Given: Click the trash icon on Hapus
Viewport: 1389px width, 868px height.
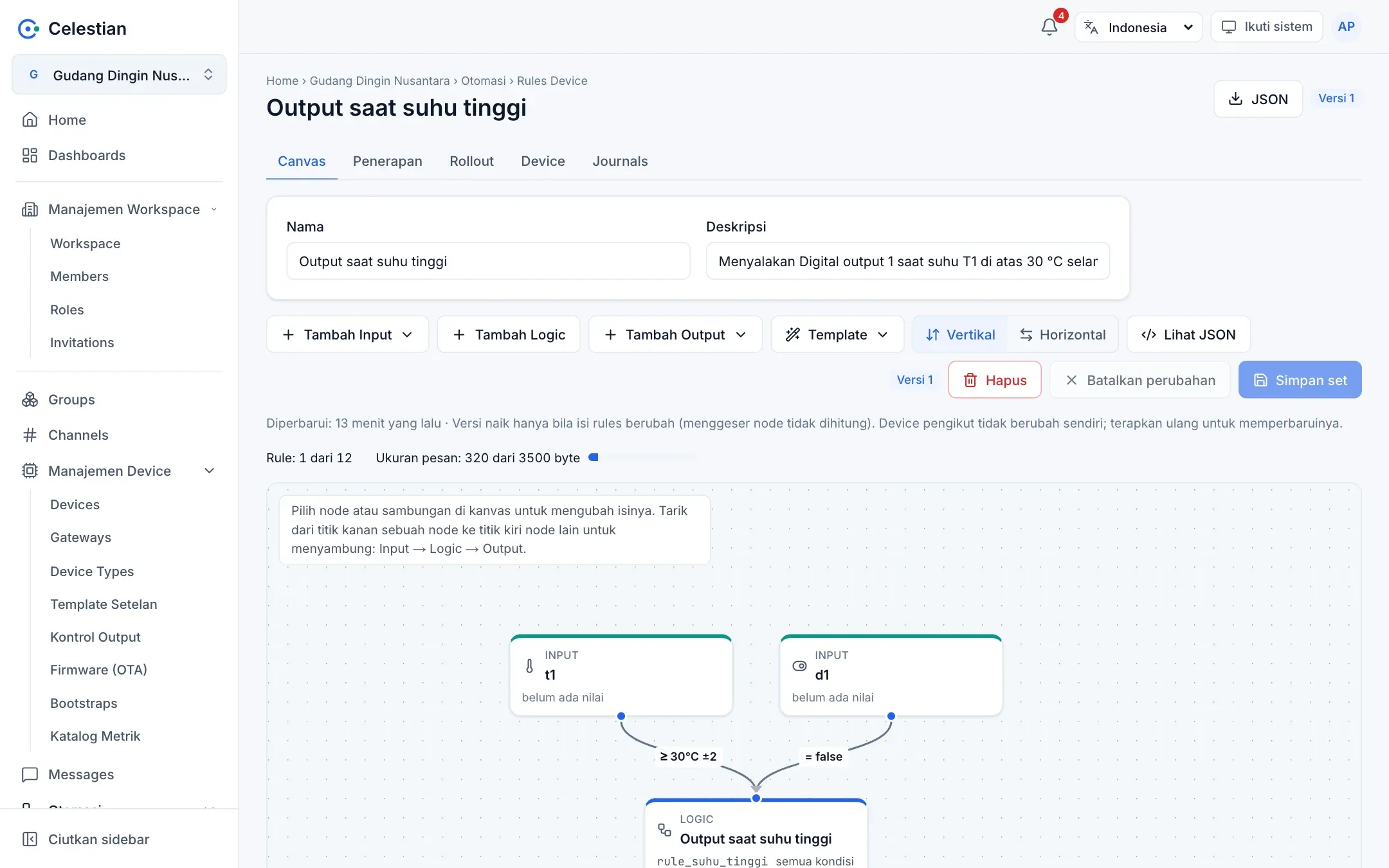Looking at the screenshot, I should [x=970, y=380].
